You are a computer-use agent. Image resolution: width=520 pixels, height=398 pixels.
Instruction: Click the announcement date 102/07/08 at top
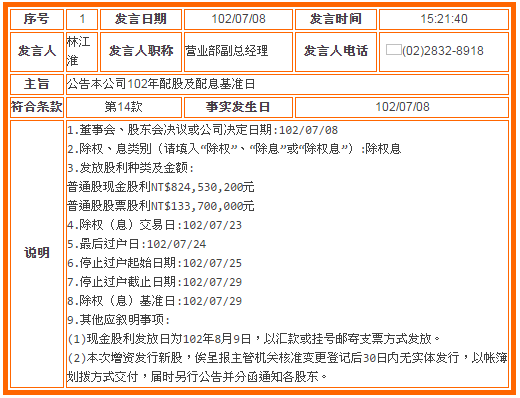click(238, 19)
